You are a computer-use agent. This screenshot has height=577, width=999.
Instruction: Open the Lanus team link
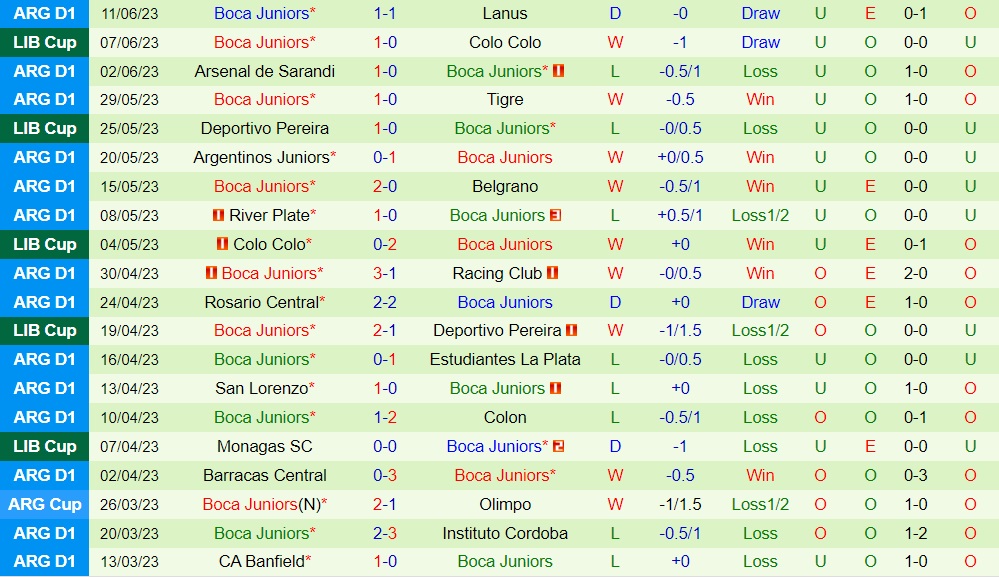pos(505,13)
